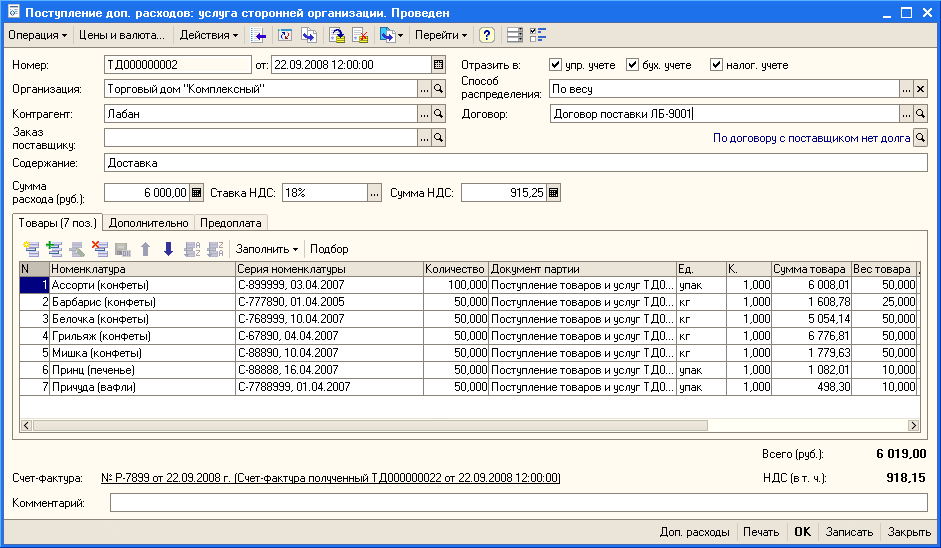The image size is (941, 548).
Task: Move row down with blue arrow icon
Action: [x=168, y=249]
